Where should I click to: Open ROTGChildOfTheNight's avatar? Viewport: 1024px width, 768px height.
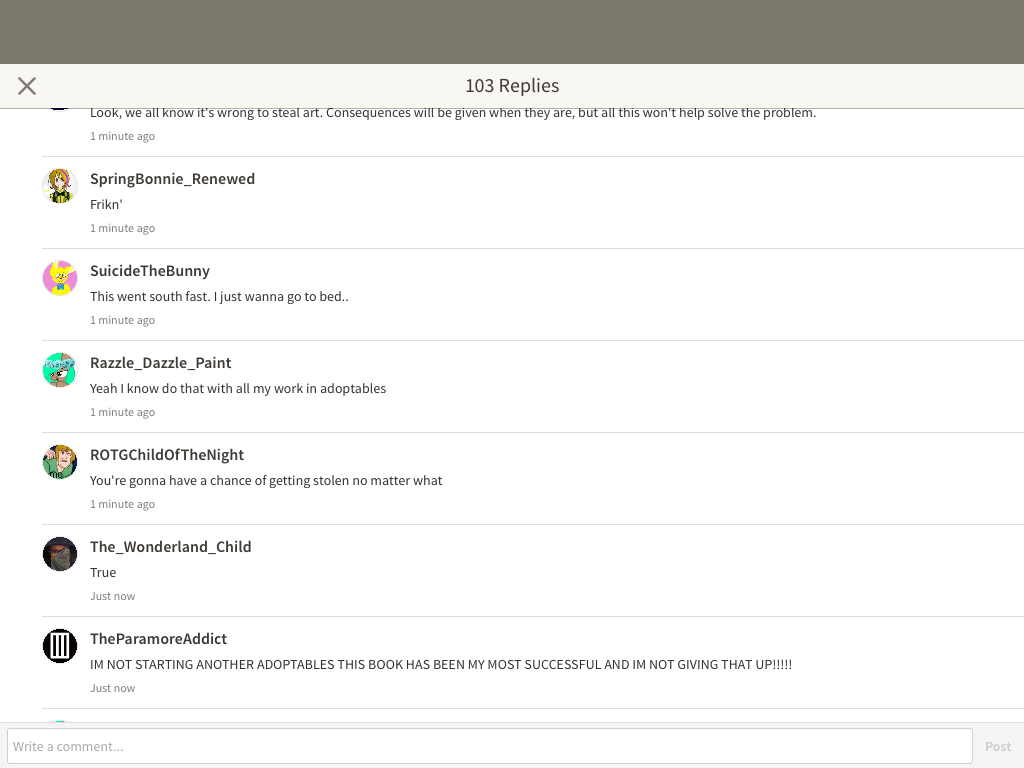point(60,462)
